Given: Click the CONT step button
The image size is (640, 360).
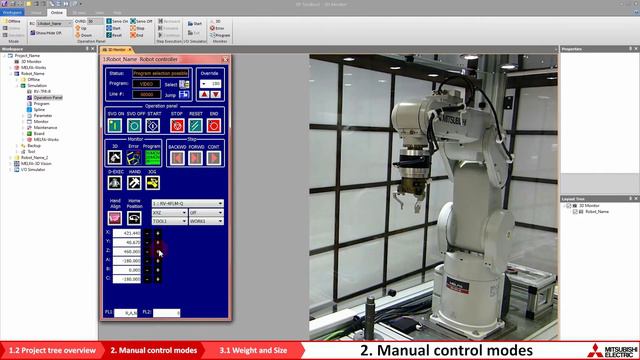Looking at the screenshot, I should click(214, 158).
